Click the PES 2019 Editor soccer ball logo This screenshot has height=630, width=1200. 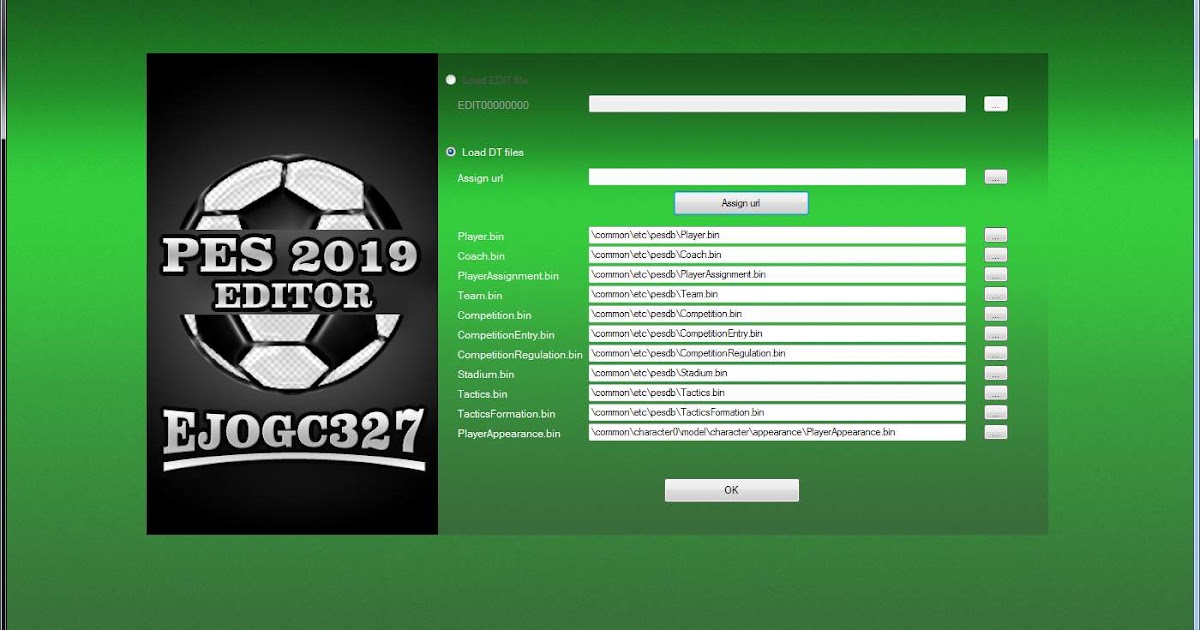(292, 275)
